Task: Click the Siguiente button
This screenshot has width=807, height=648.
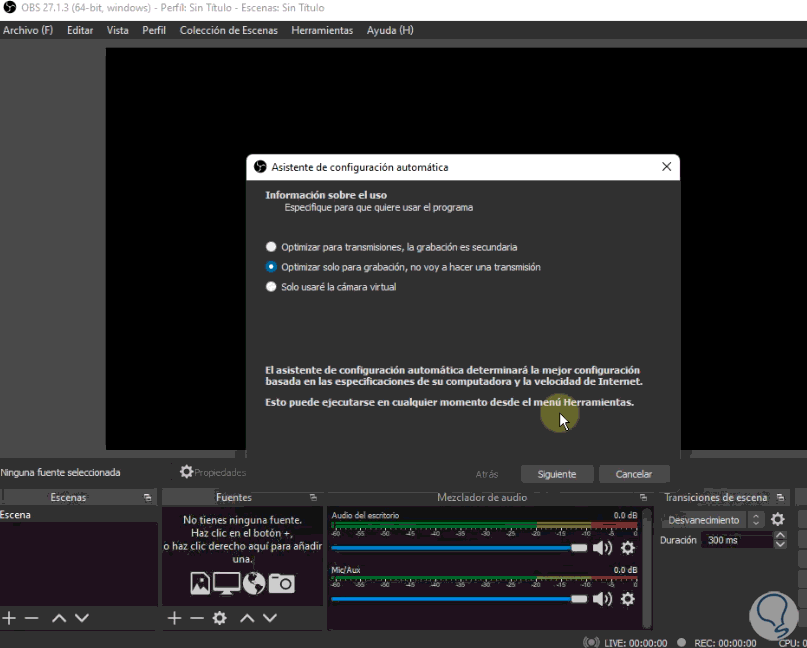Action: pyautogui.click(x=557, y=474)
